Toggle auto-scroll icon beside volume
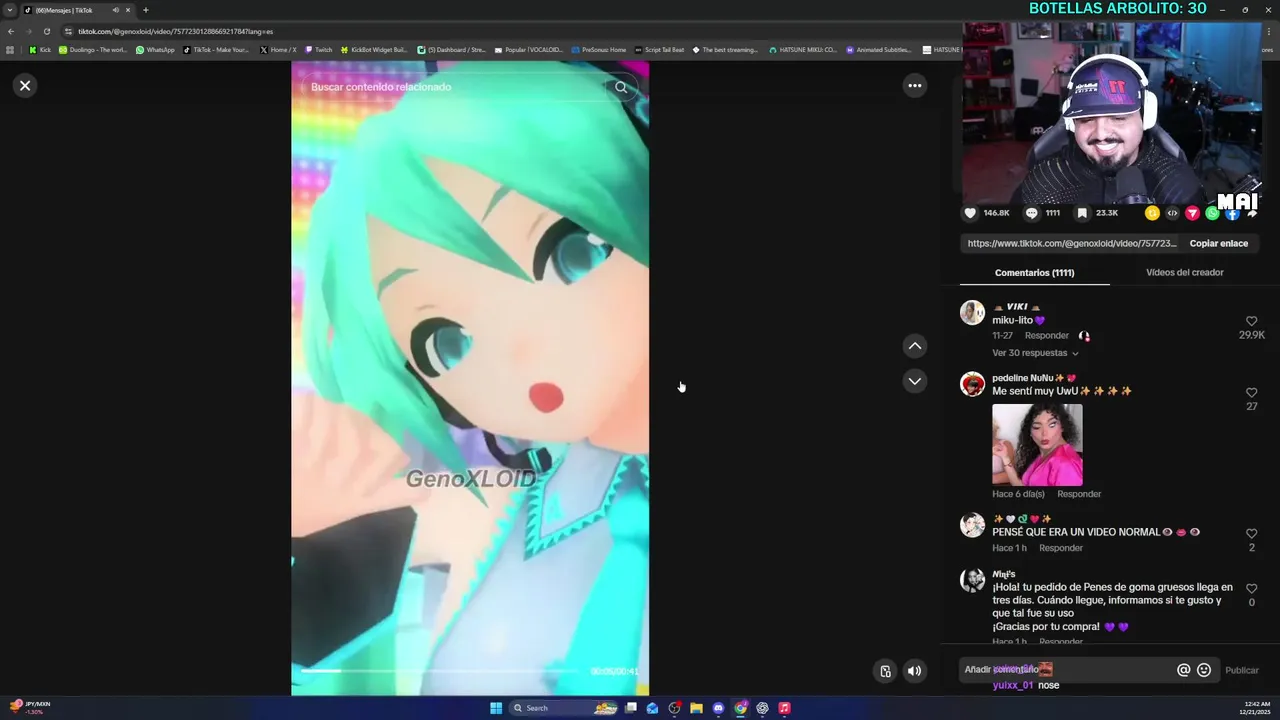 point(885,671)
